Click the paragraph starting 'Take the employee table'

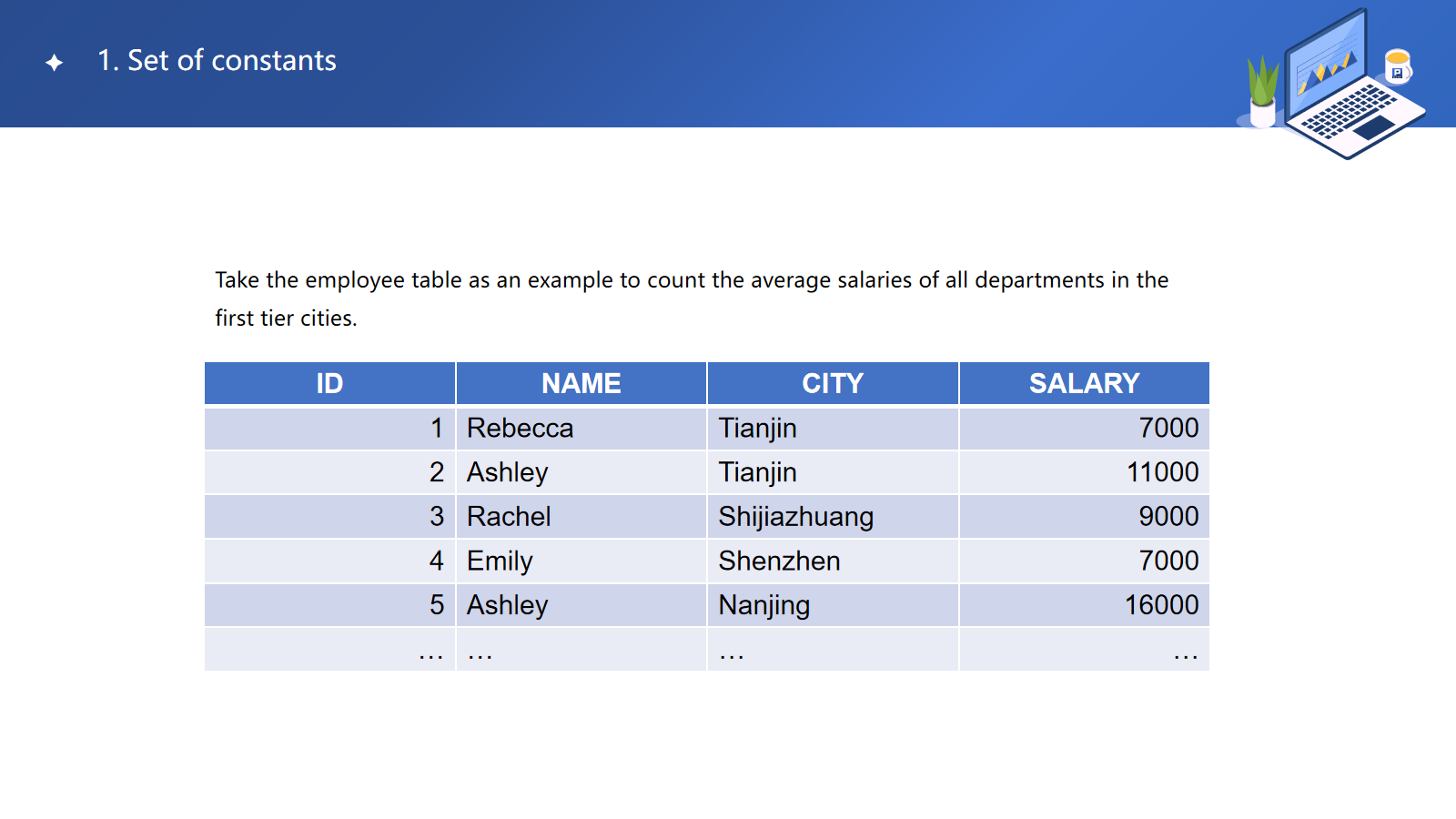click(x=692, y=298)
